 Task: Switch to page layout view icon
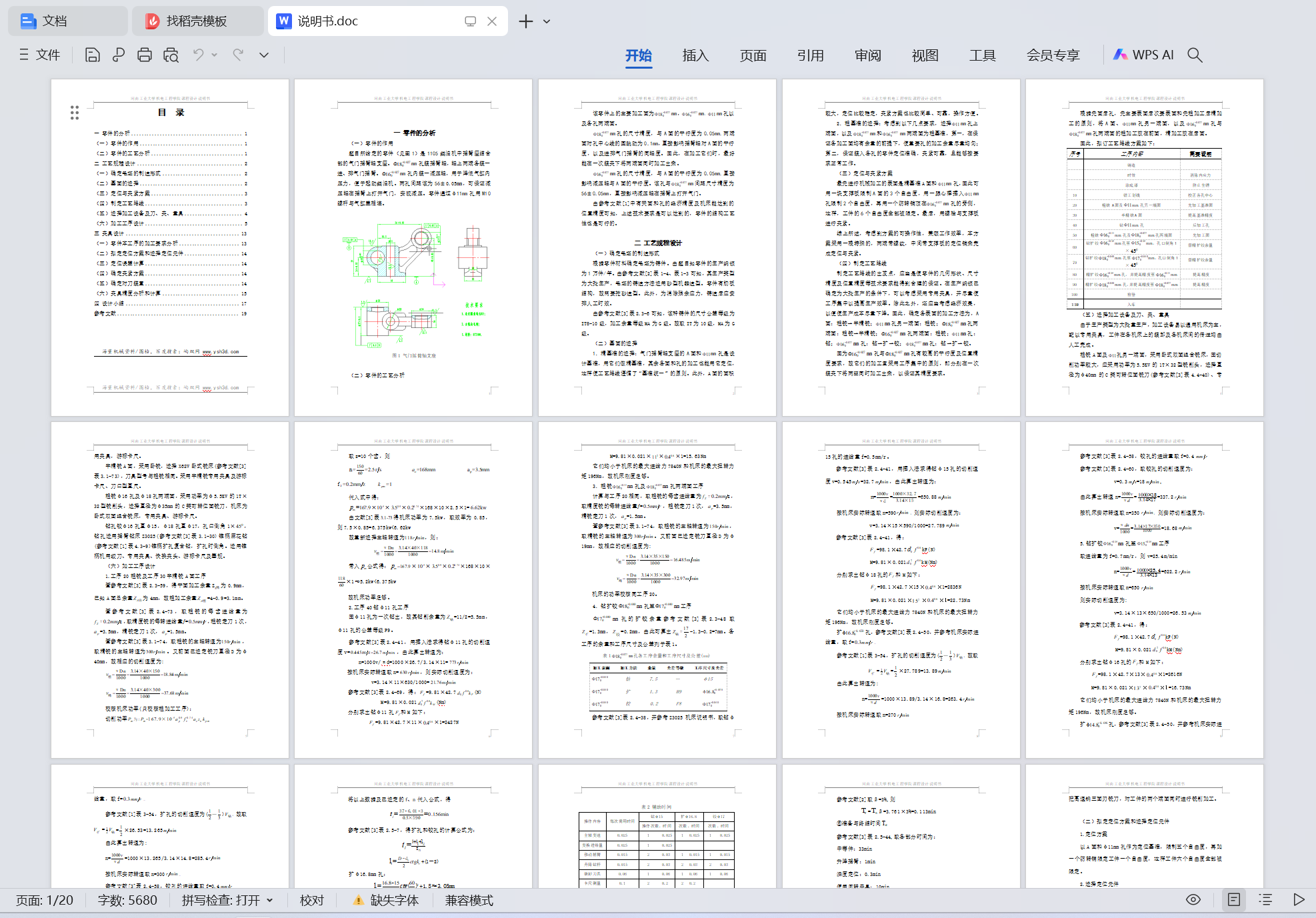1234,899
